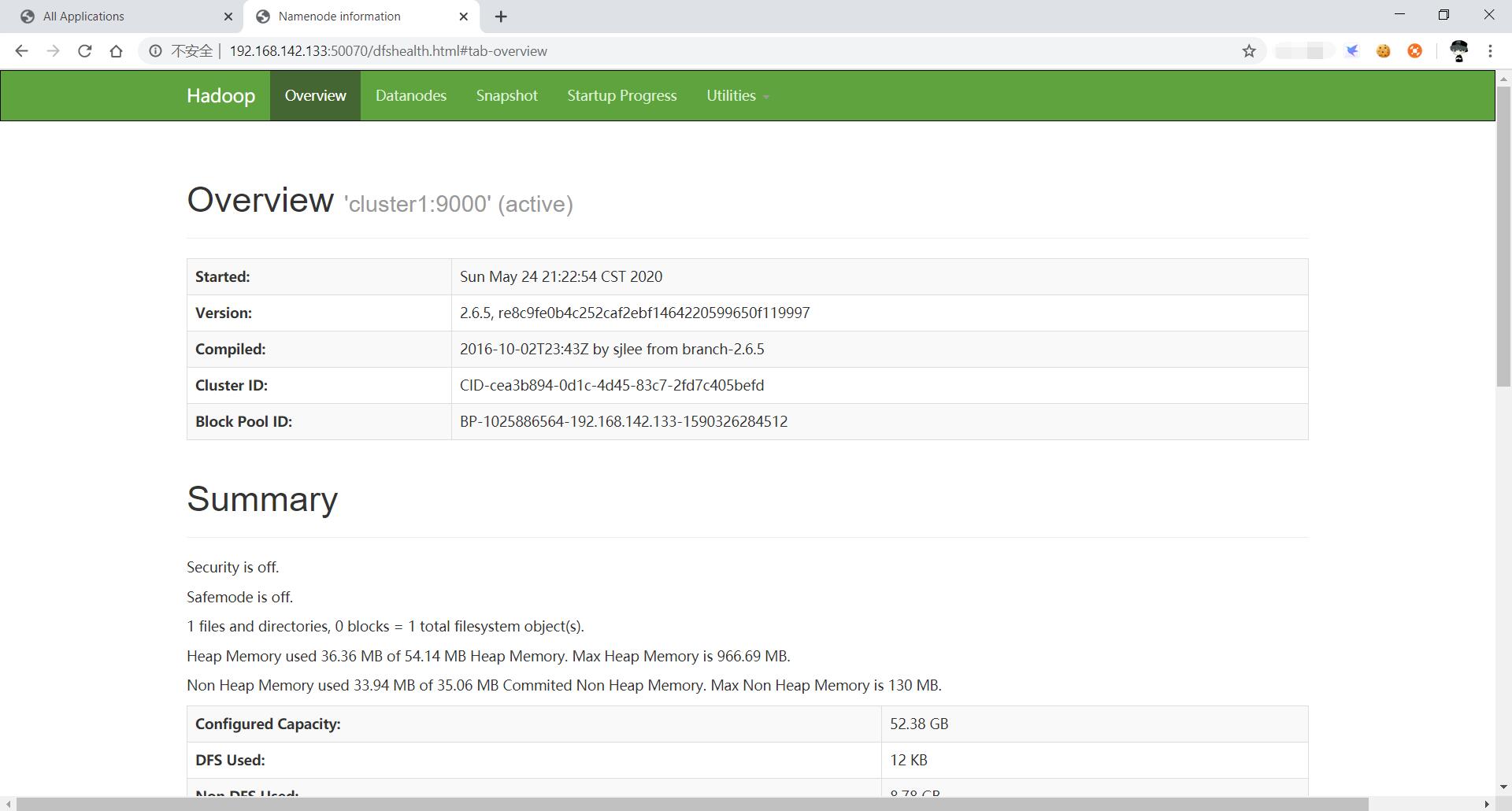Screen dimensions: 1512x811
Task: Reload the Namenode page
Action: click(x=84, y=51)
